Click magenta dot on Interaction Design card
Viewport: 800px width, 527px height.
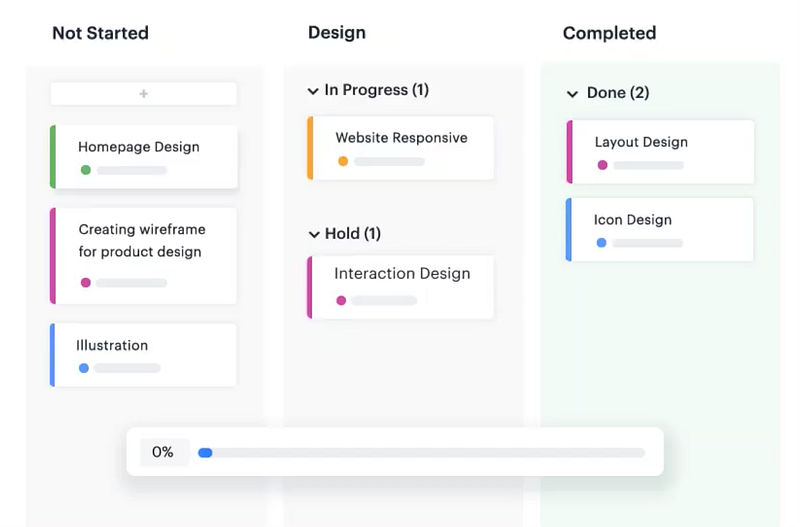coord(341,300)
